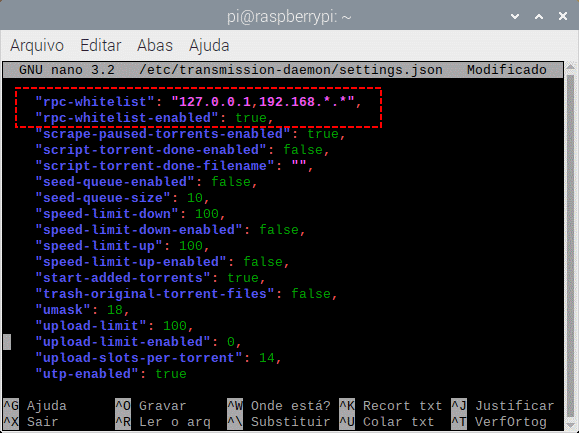The image size is (579, 433).
Task: Click the pi@raspberrypi window title bar
Action: [289, 16]
